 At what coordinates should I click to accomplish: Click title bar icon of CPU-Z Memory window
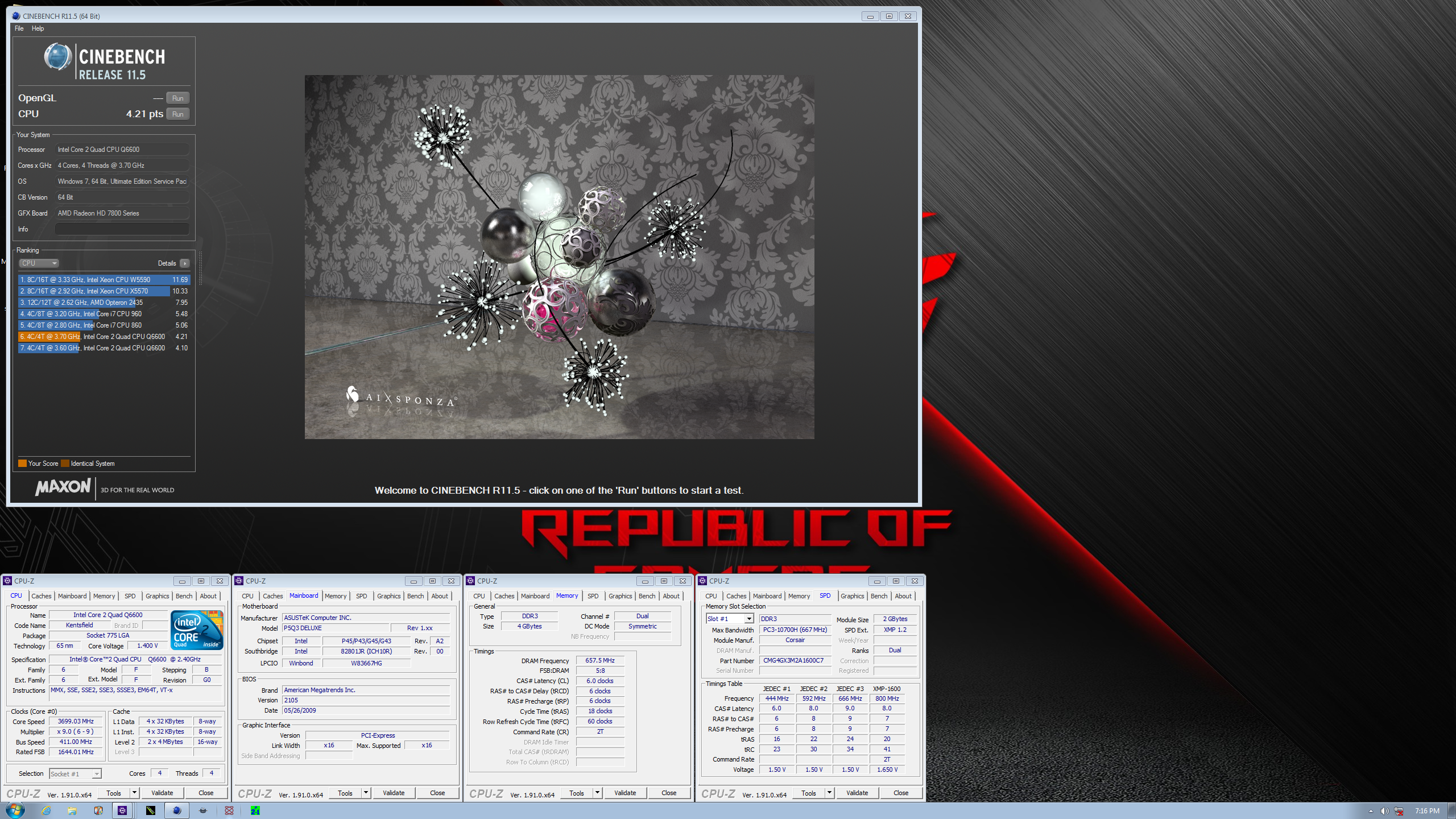tap(470, 581)
